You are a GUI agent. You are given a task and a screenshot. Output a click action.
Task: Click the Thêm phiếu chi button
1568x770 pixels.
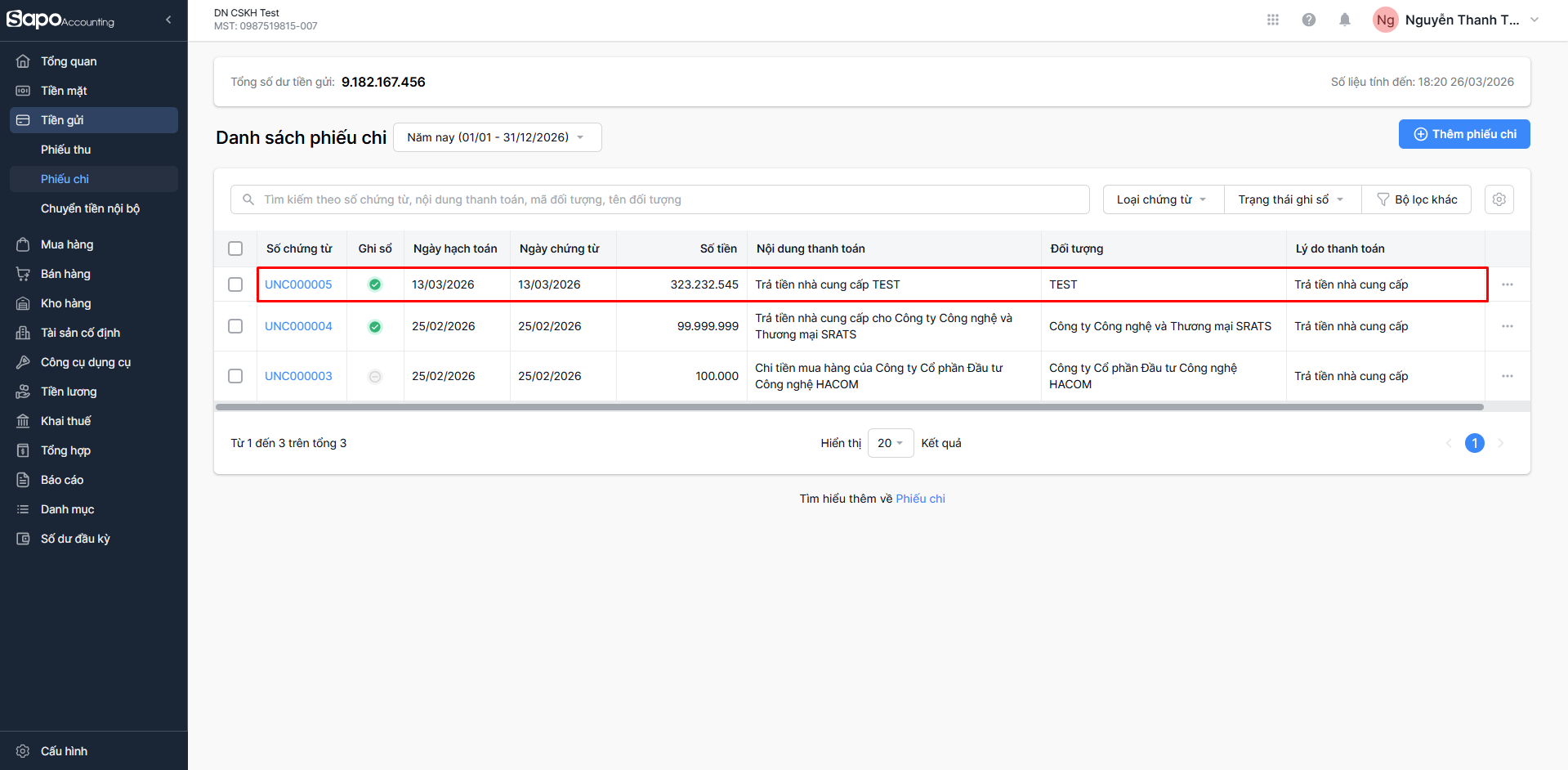click(1463, 134)
